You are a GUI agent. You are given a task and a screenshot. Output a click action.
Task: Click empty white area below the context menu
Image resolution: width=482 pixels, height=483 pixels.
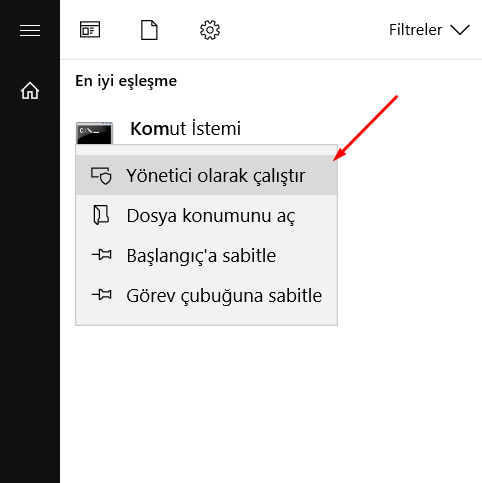coord(267,400)
